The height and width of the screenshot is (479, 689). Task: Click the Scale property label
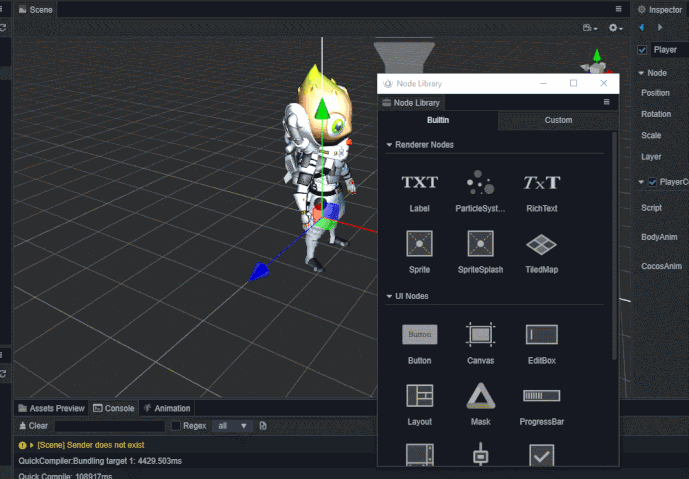(651, 135)
